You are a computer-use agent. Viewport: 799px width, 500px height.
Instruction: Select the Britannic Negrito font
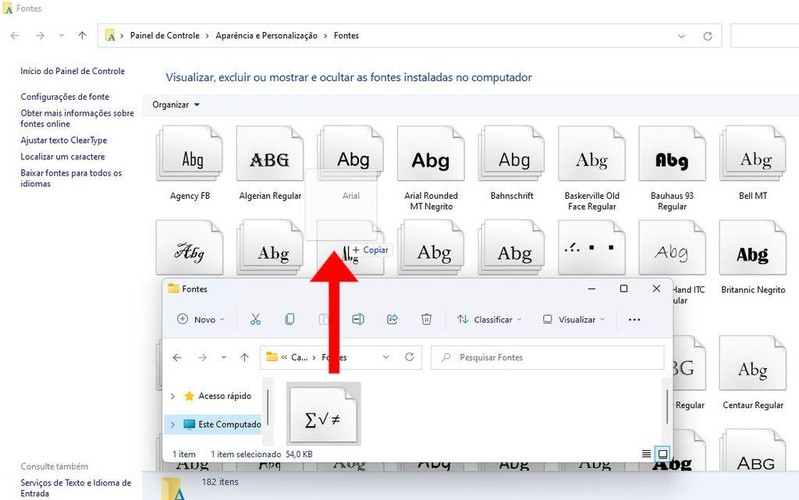coord(753,257)
